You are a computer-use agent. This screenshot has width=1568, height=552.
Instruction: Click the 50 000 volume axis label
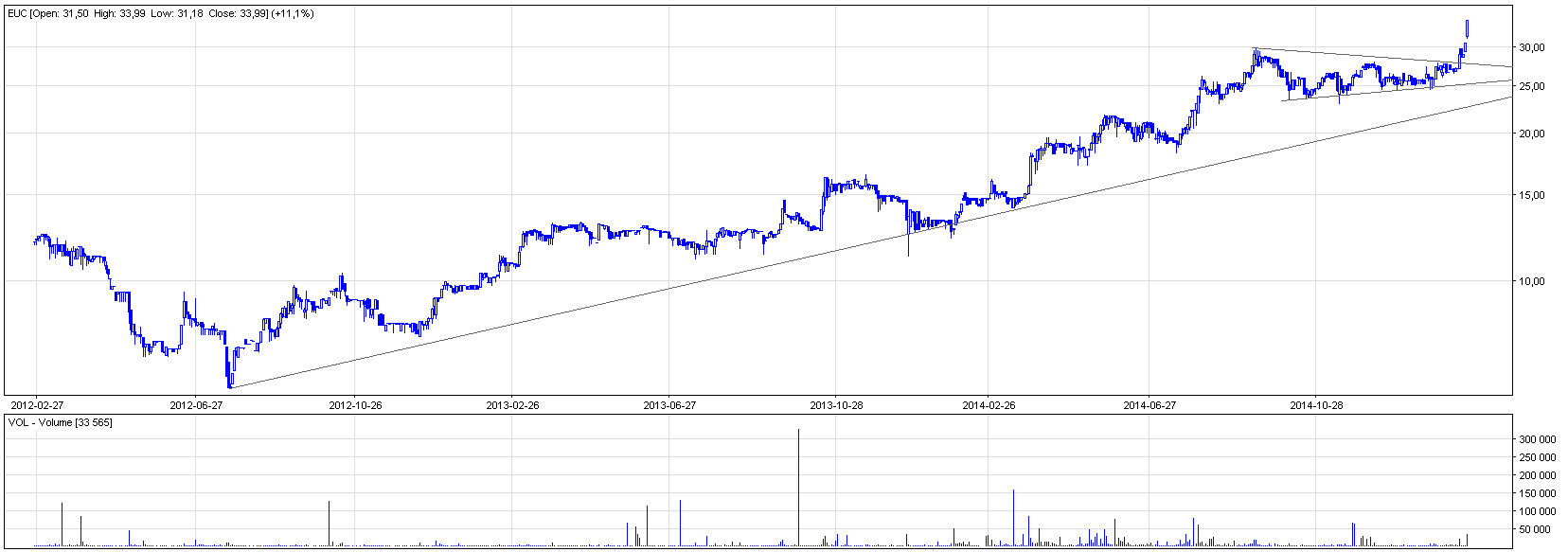click(1541, 529)
